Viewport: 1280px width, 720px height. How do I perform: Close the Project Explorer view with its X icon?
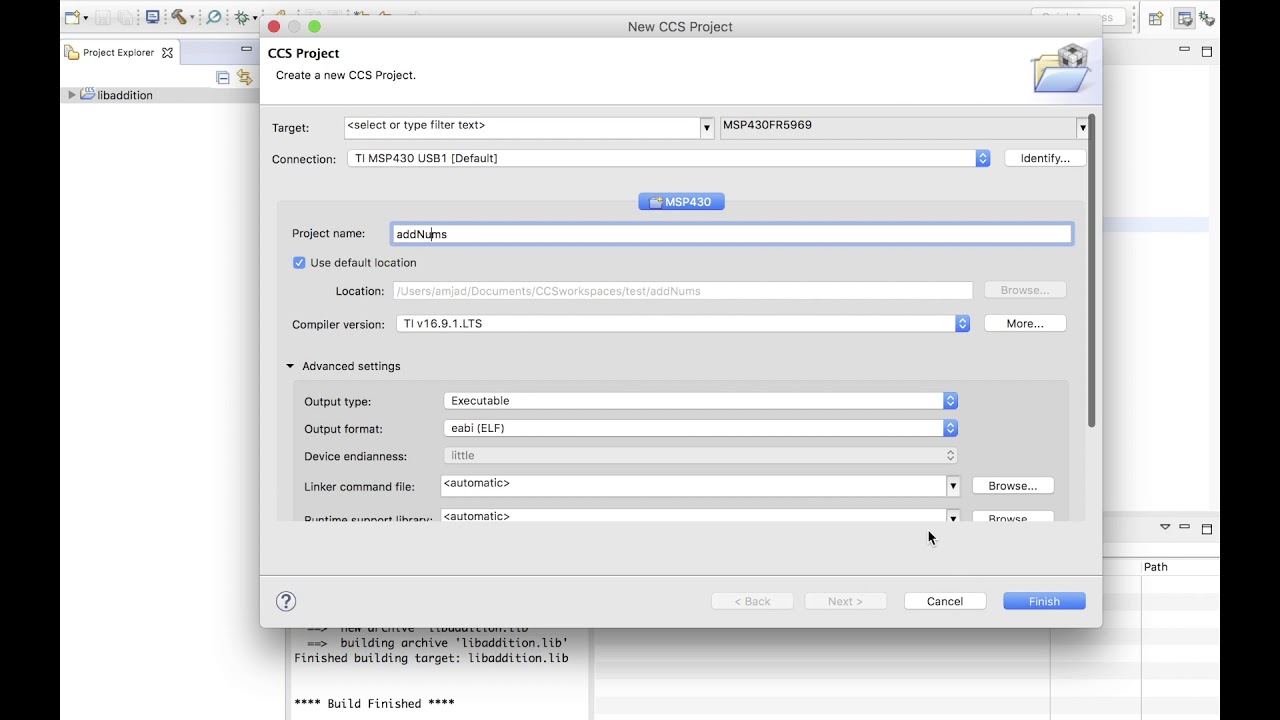pos(168,52)
